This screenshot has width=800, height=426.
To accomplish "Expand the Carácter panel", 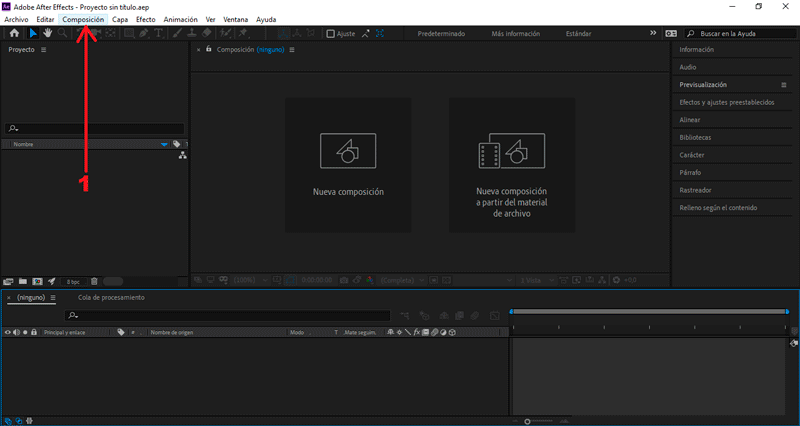I will pos(692,155).
